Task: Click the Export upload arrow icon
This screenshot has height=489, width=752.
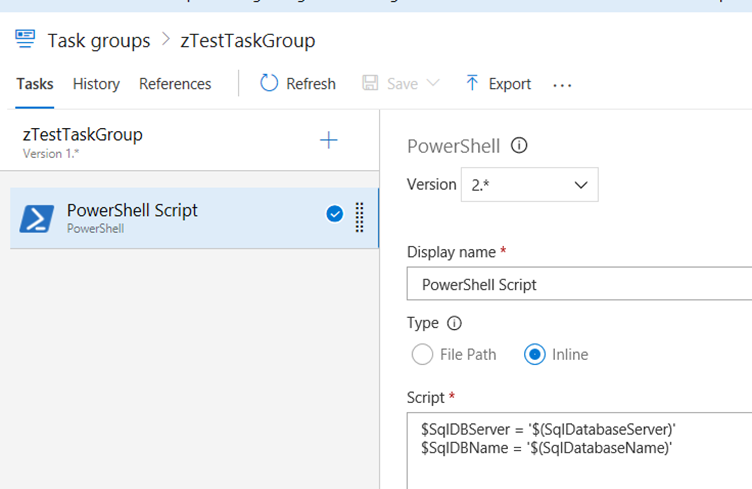Action: (472, 83)
